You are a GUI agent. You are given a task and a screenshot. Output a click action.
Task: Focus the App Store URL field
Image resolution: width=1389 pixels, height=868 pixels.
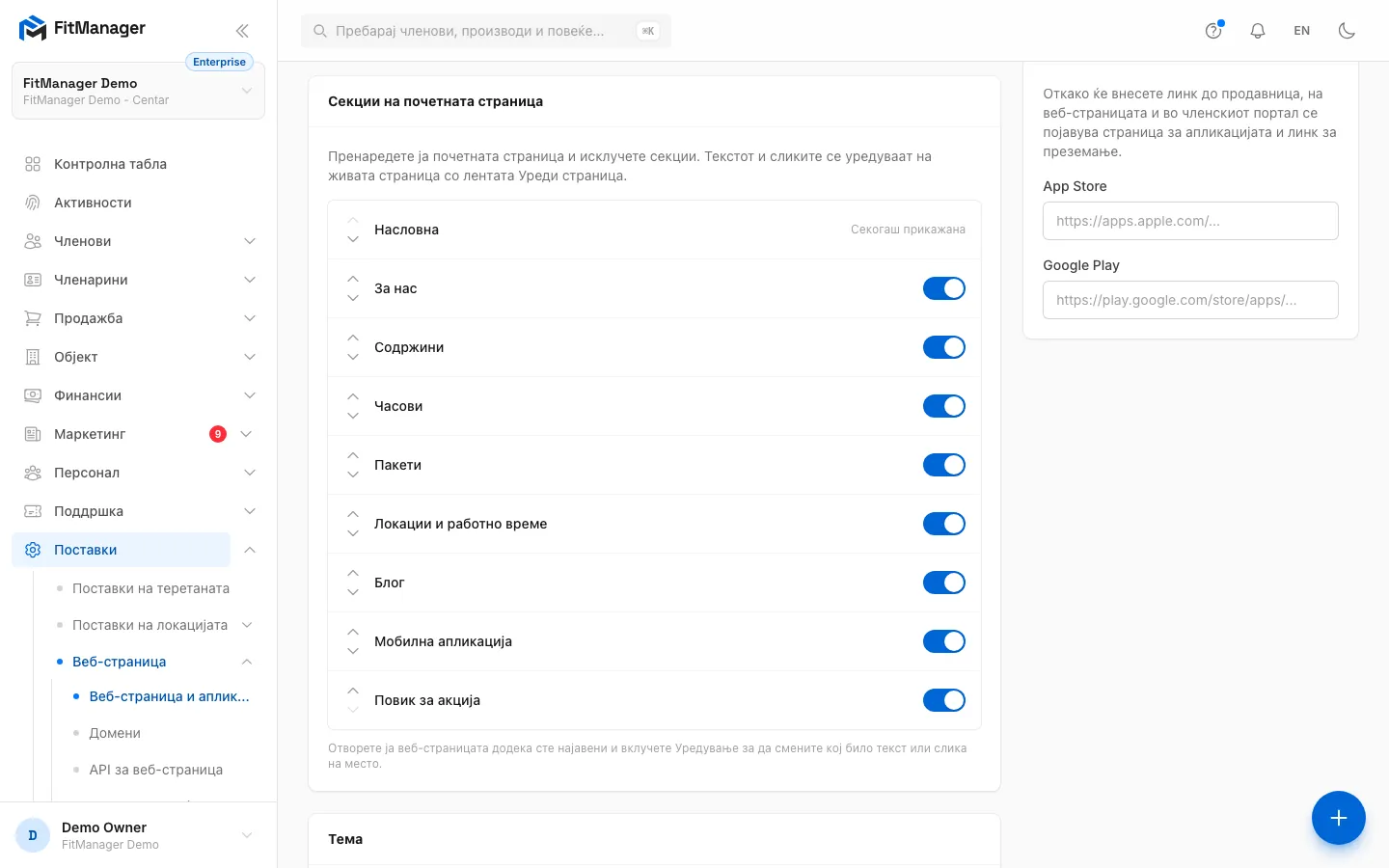[1190, 221]
